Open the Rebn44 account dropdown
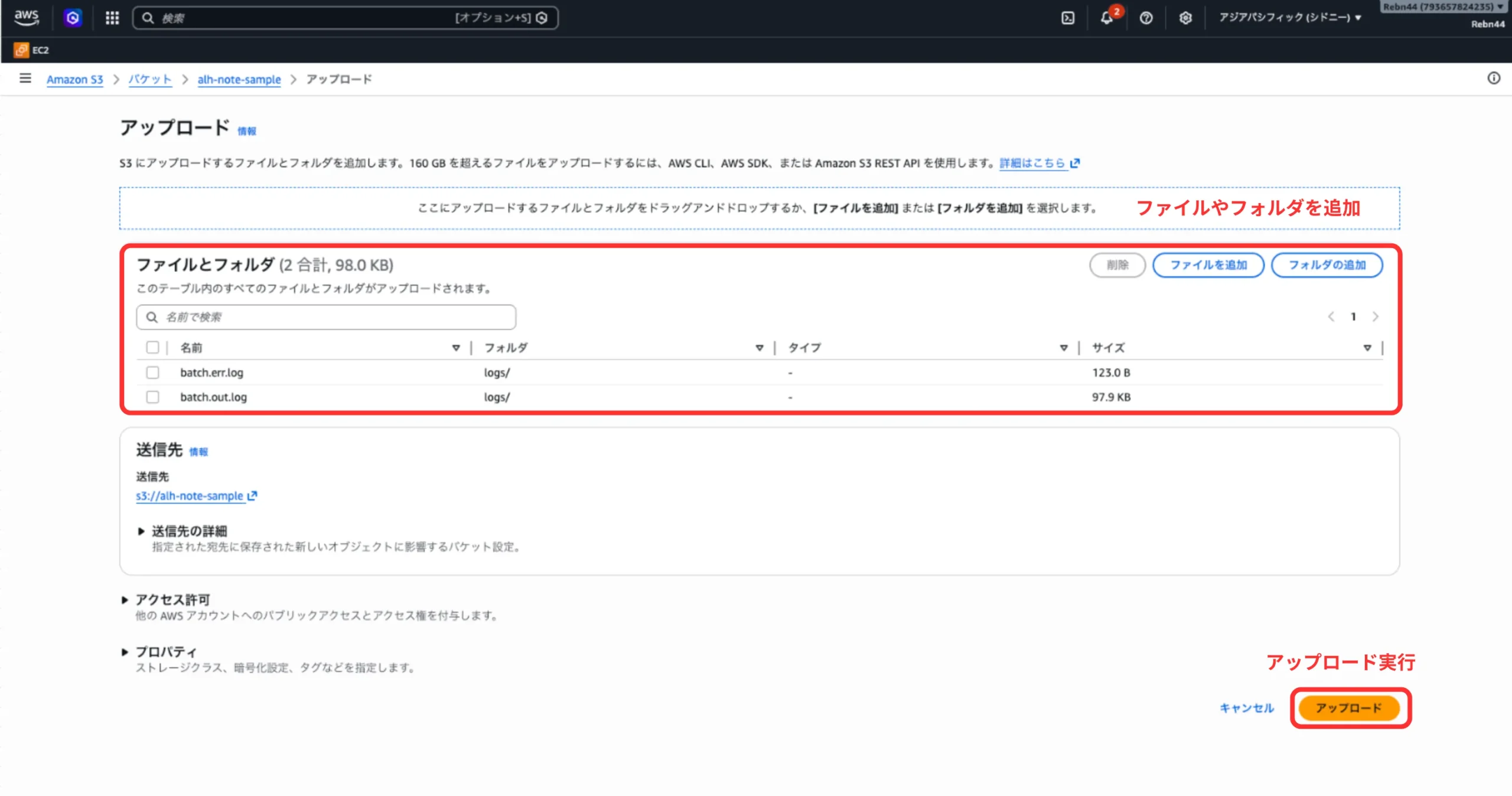 pyautogui.click(x=1444, y=6)
